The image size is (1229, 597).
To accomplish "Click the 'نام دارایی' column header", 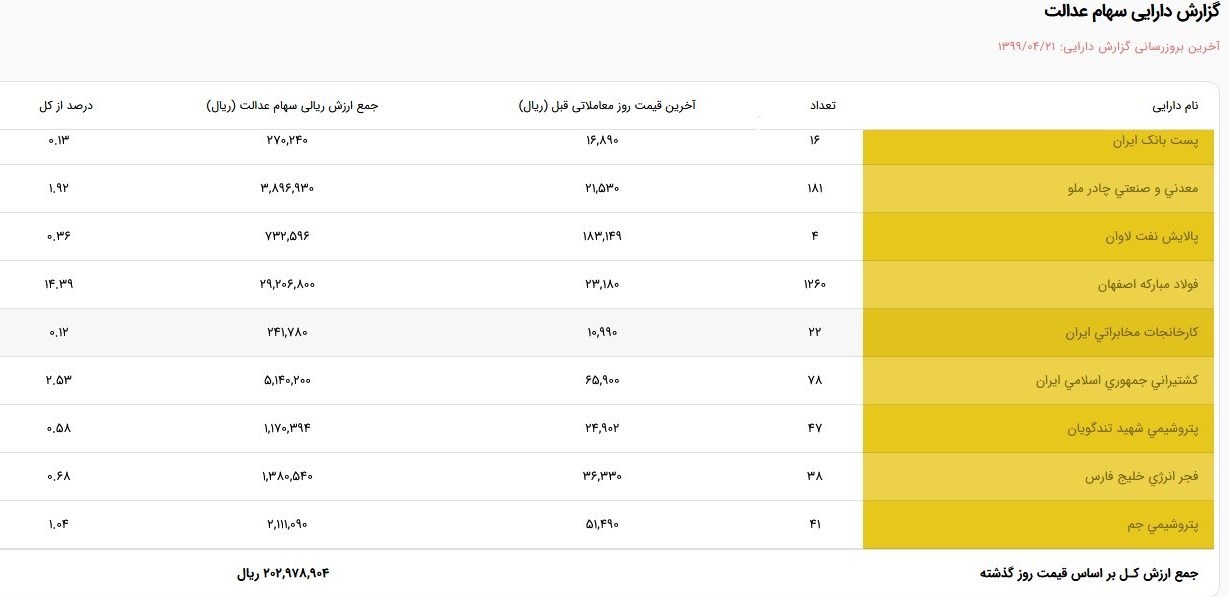I will pos(1175,106).
